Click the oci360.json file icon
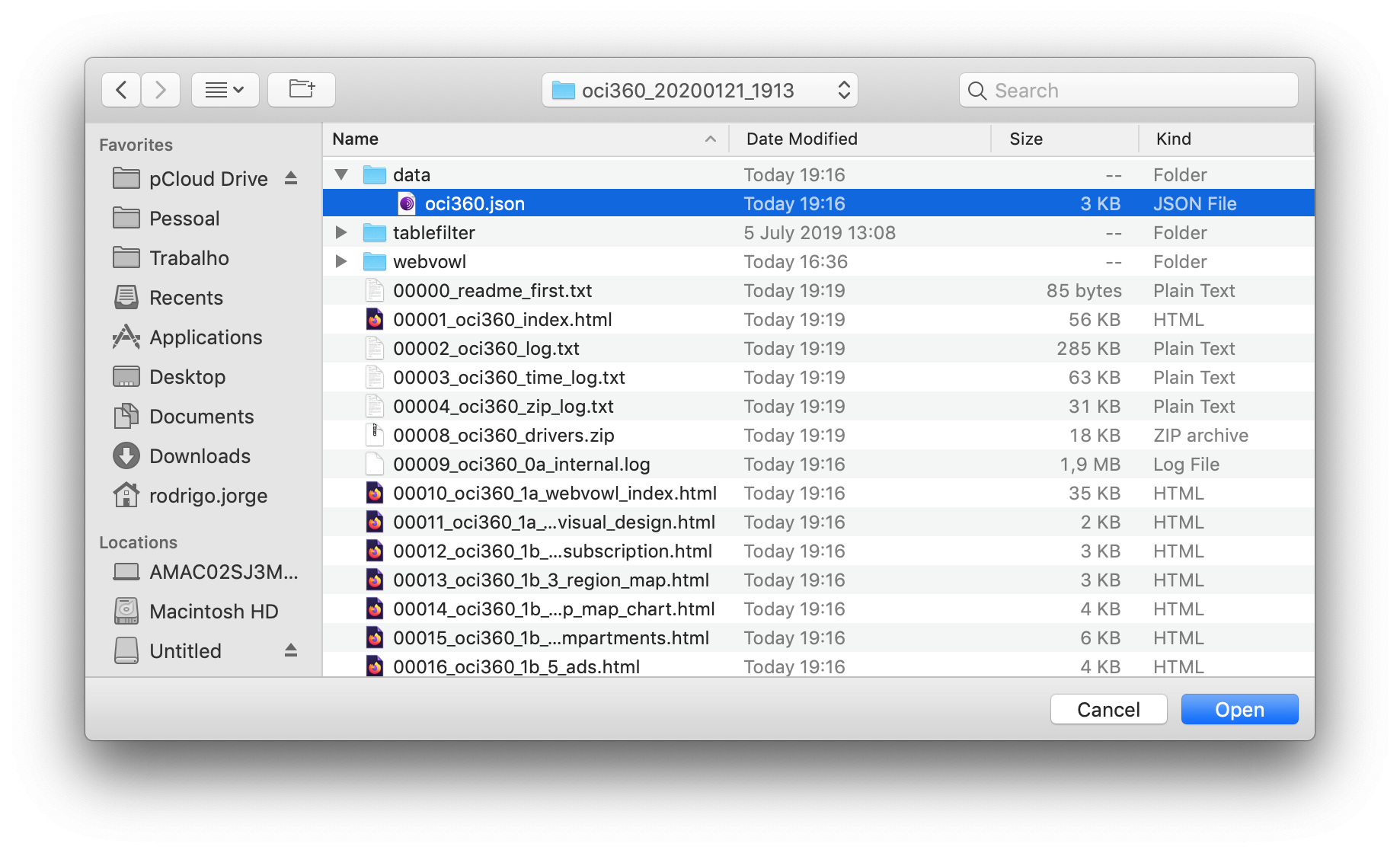 (x=407, y=203)
